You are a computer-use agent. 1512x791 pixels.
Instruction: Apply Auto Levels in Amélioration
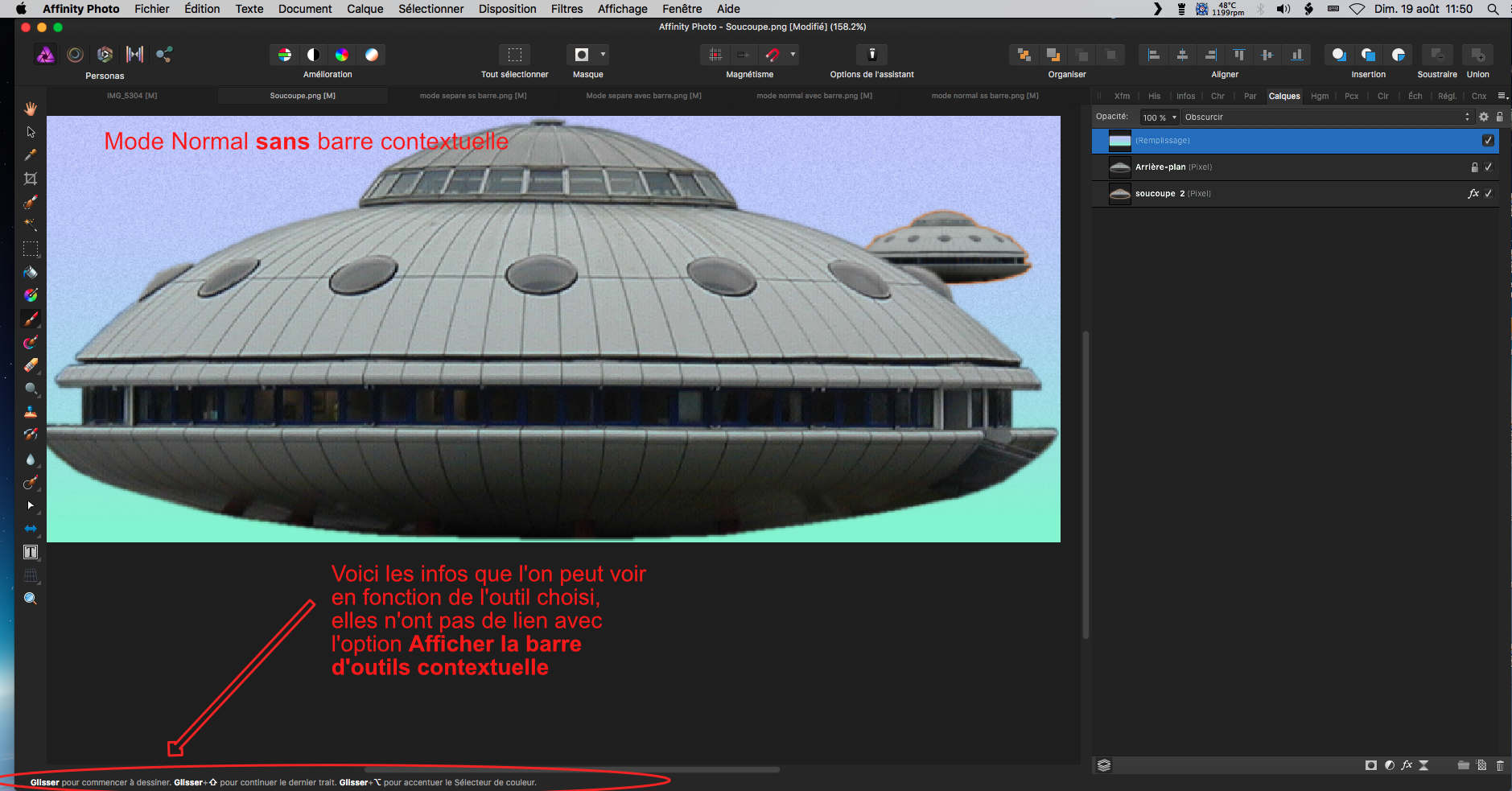pyautogui.click(x=284, y=55)
